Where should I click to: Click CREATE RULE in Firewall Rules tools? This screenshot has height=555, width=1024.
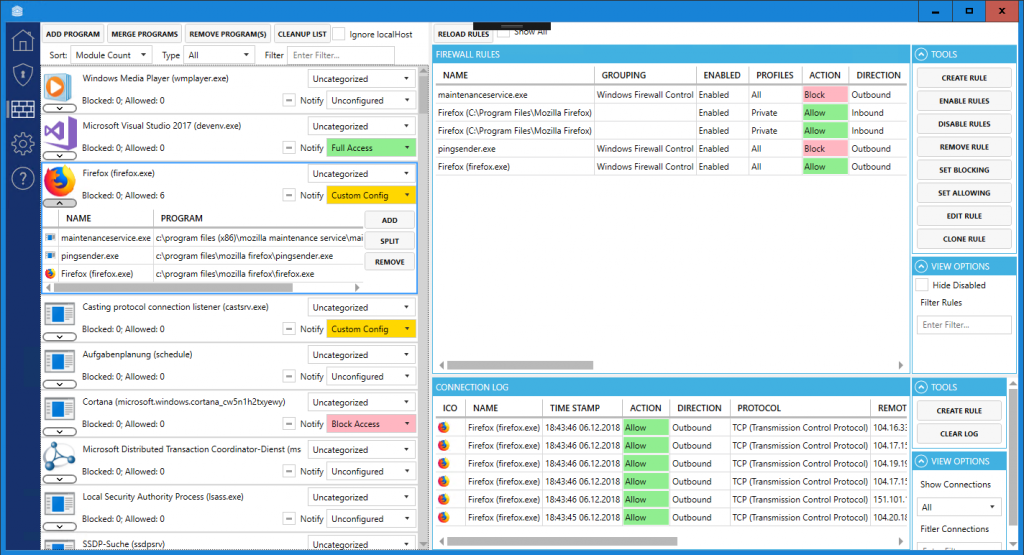click(964, 78)
